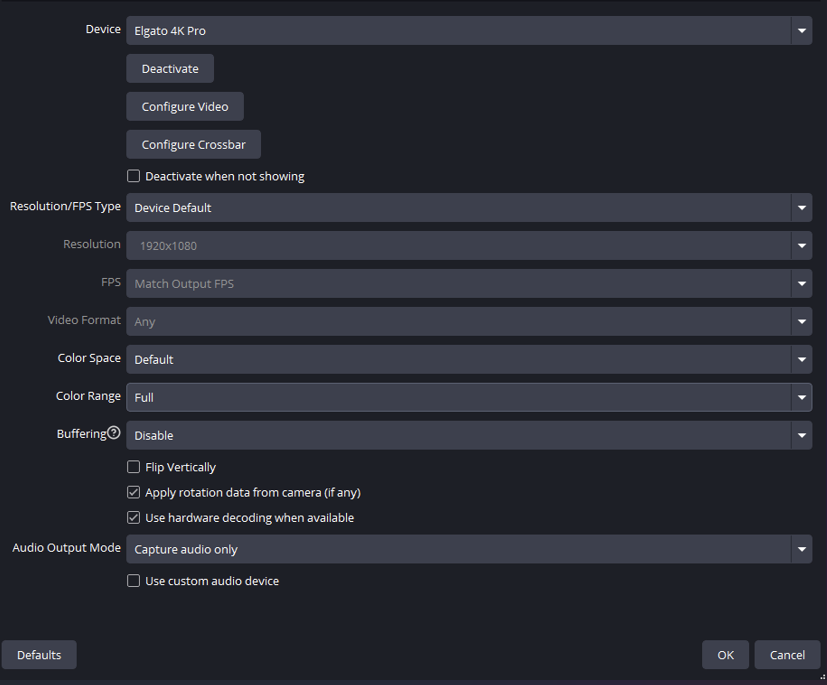Click Cancel to discard changes
827x685 pixels.
pyautogui.click(x=787, y=655)
